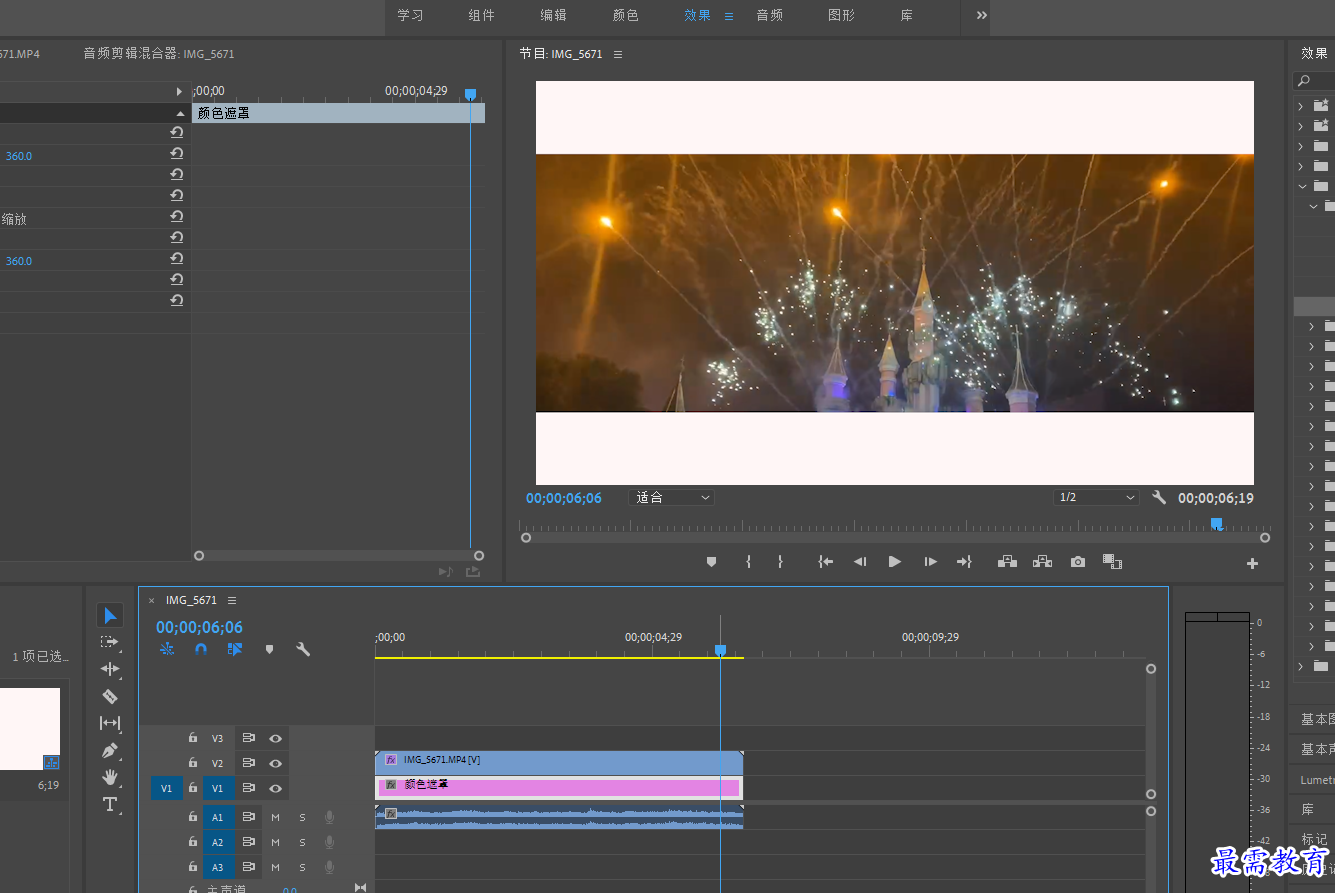Open timeline display settings wrench
The image size is (1335, 893).
(x=303, y=649)
